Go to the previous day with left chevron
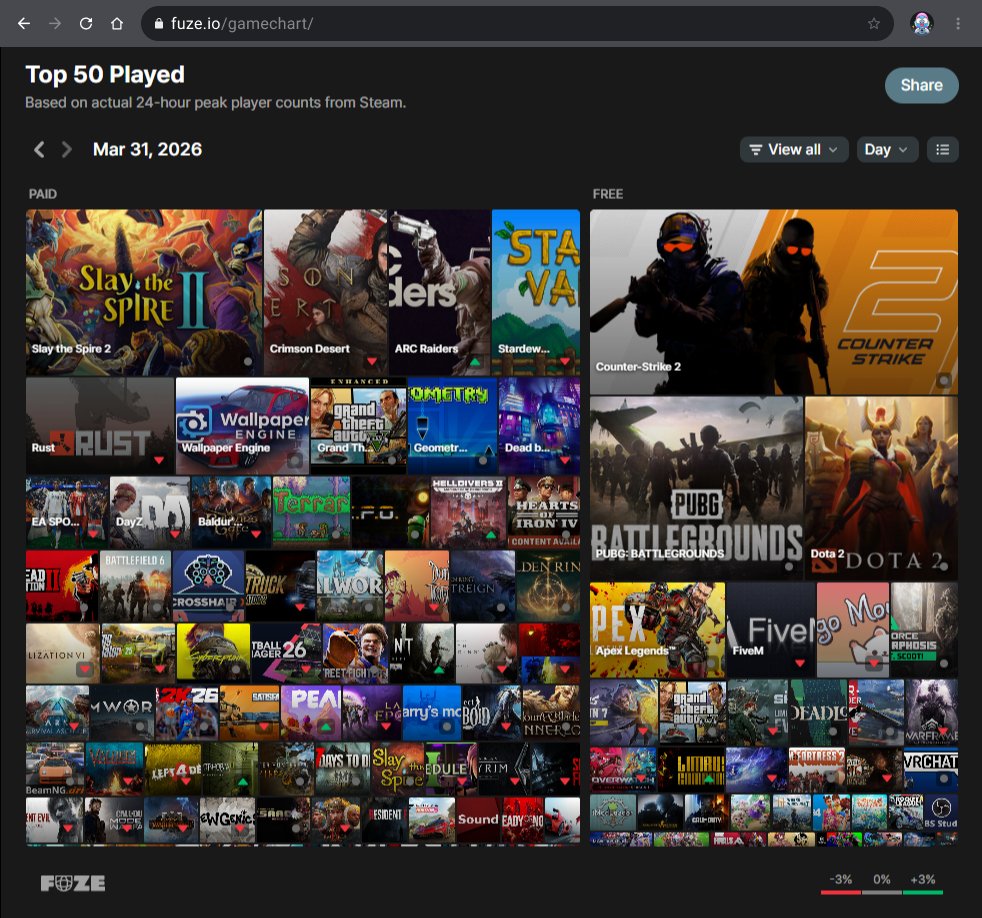 (39, 150)
